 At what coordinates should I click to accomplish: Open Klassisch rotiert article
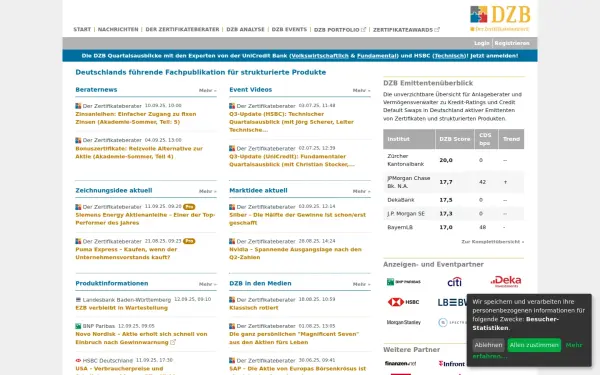click(x=254, y=308)
